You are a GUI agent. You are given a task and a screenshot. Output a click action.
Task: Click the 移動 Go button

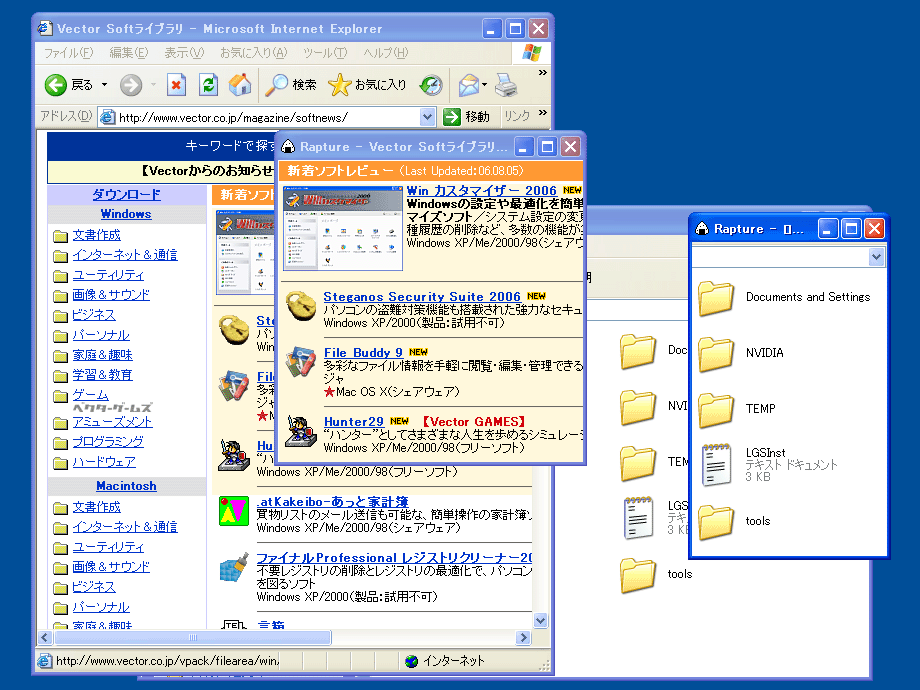pos(466,117)
